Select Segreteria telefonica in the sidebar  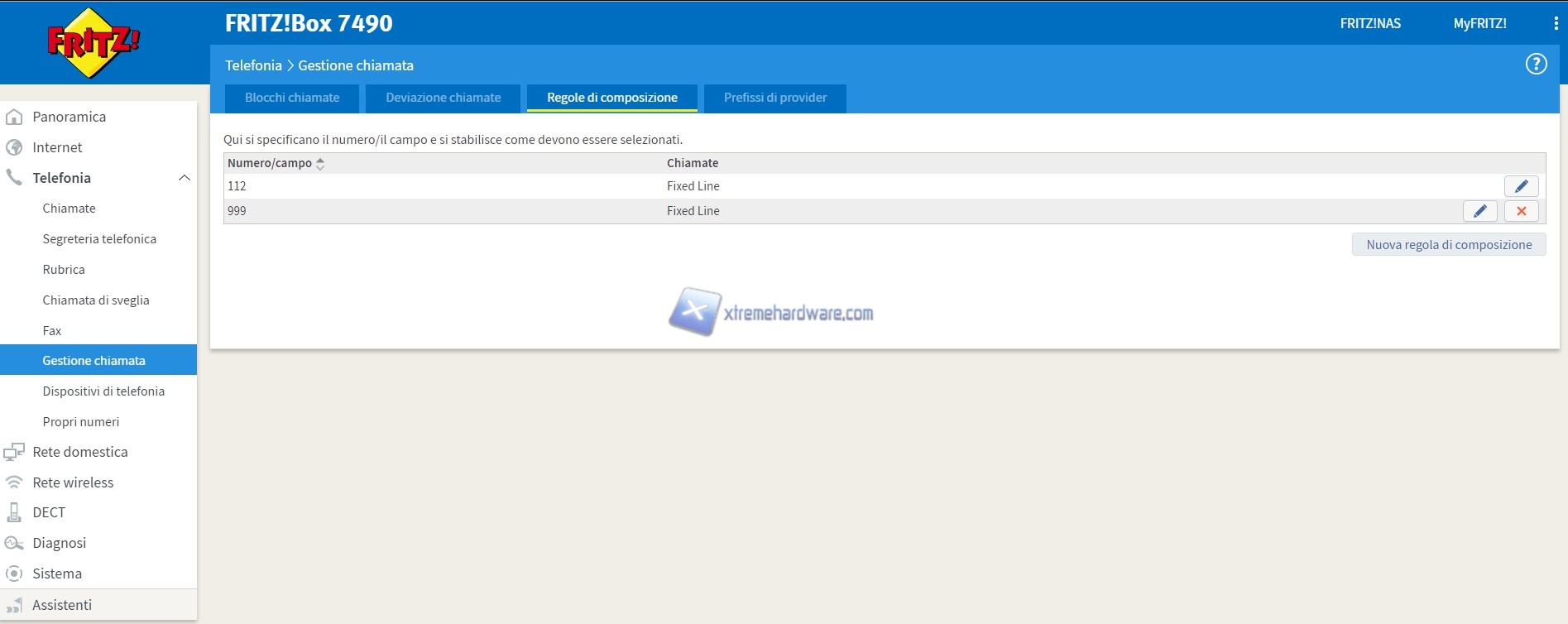point(99,239)
